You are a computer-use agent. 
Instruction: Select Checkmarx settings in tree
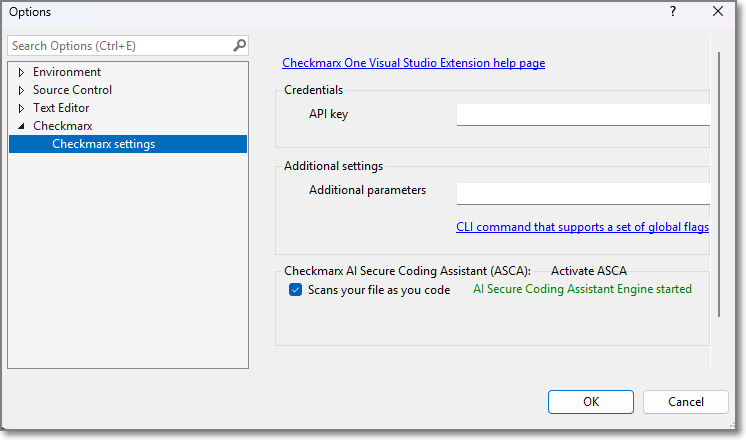(103, 144)
